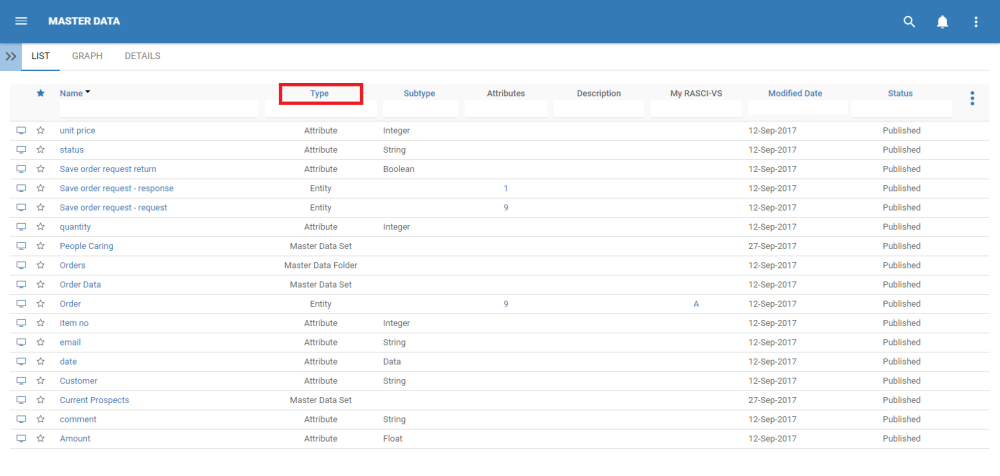Click the monitor icon for Order Data

tap(21, 285)
